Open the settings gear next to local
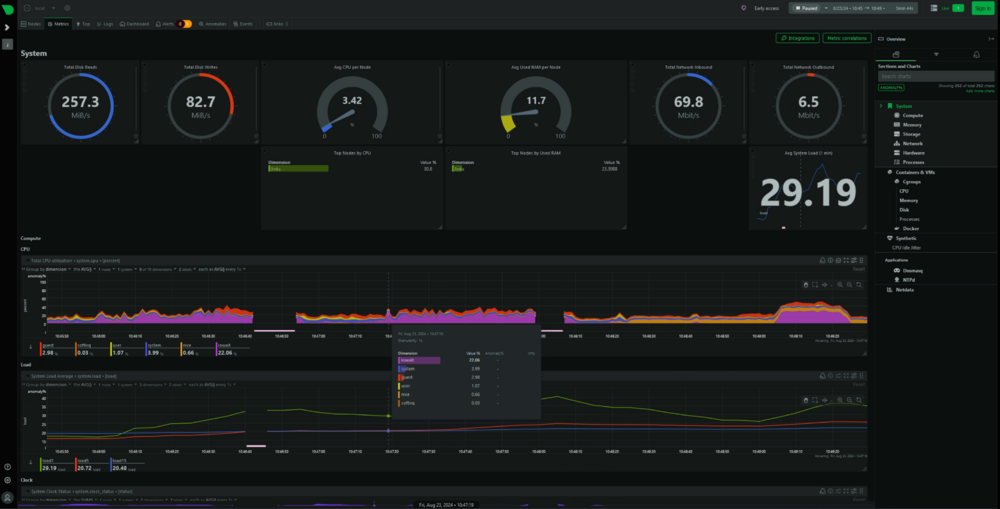Screen dimensions: 1000x509 [x=67, y=8]
